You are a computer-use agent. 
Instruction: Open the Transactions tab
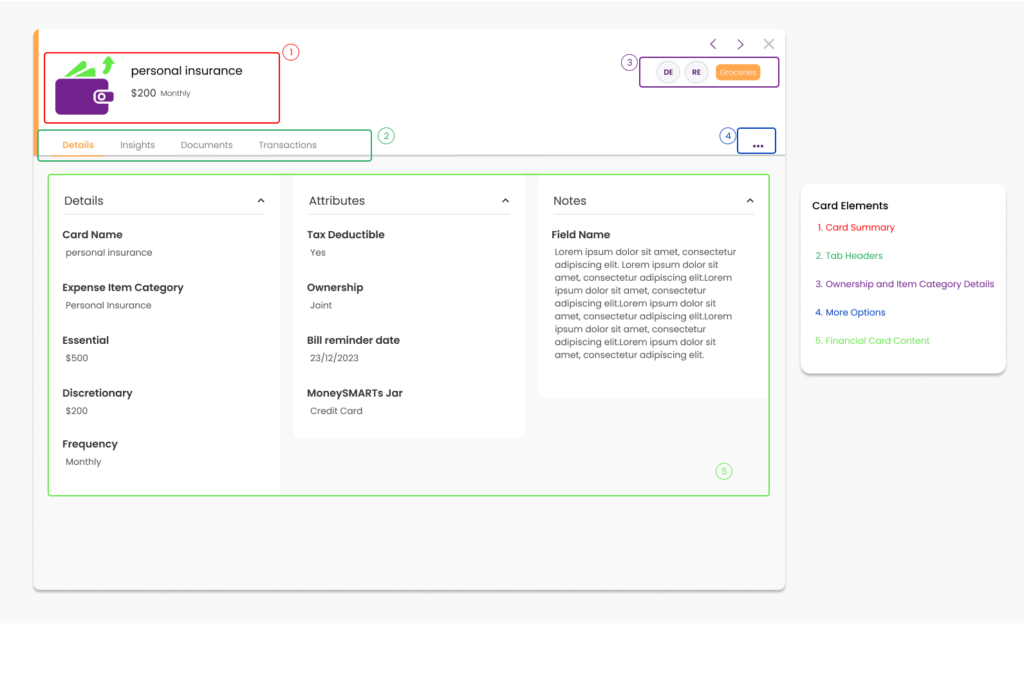coord(287,145)
